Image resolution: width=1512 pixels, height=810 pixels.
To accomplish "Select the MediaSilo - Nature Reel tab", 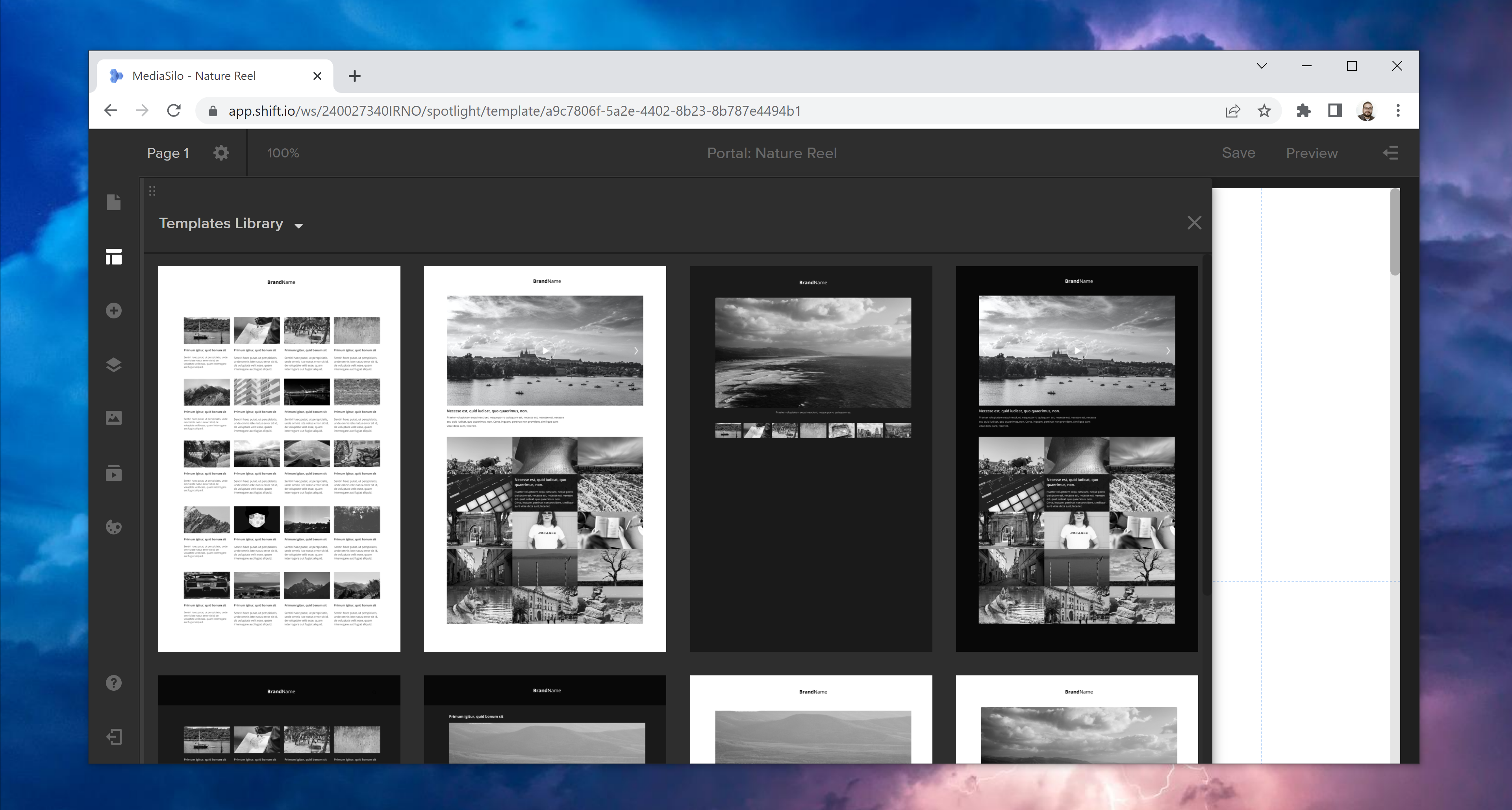I will (x=215, y=76).
